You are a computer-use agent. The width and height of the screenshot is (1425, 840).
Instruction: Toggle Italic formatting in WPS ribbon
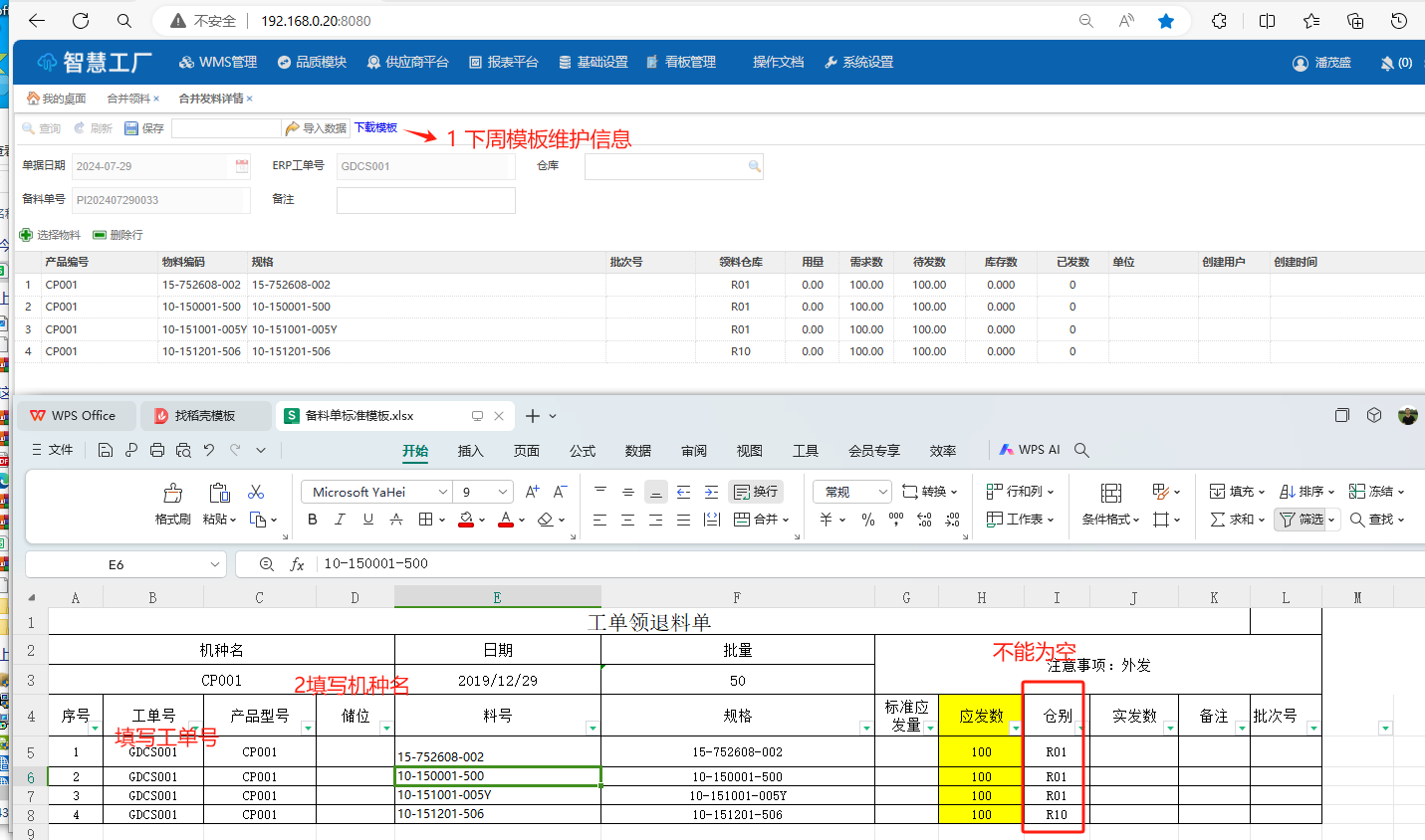point(340,520)
